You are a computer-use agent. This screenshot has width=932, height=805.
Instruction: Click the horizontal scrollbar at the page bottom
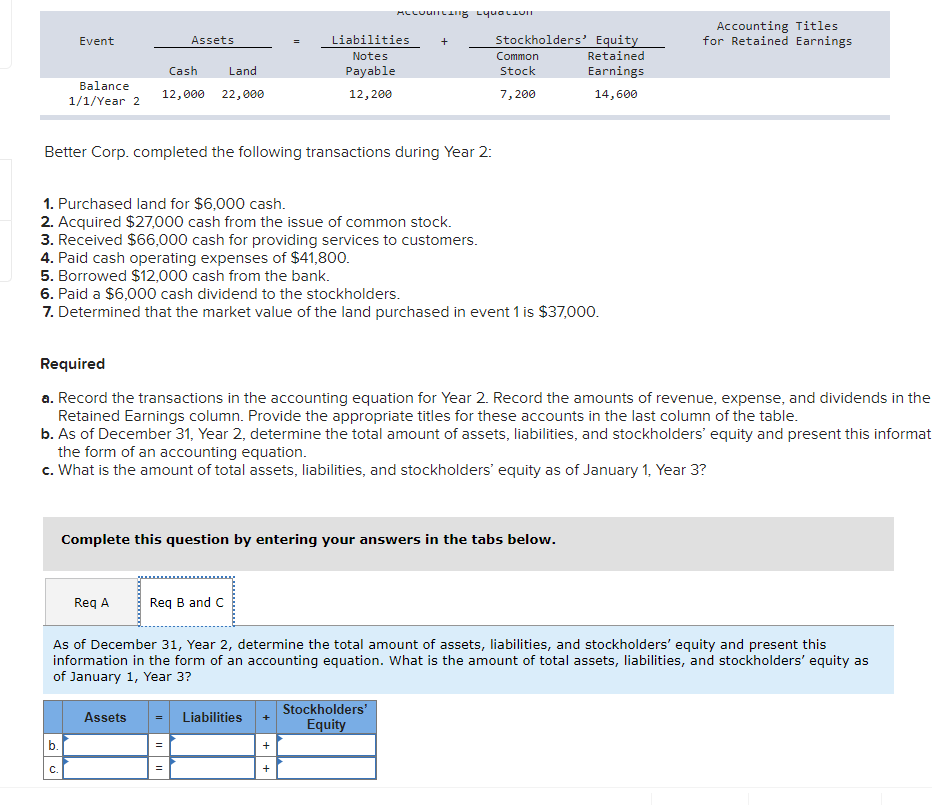point(466,796)
